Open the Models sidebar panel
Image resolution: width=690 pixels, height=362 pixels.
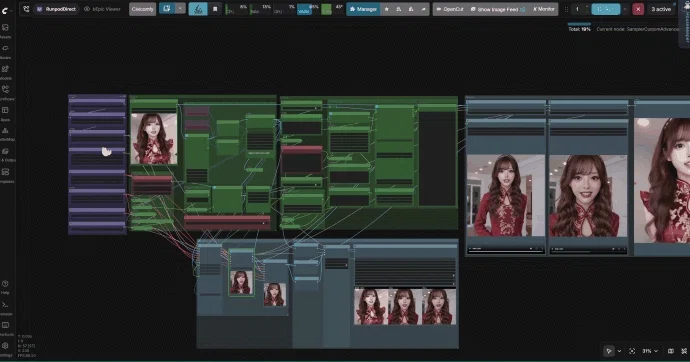[x=5, y=71]
